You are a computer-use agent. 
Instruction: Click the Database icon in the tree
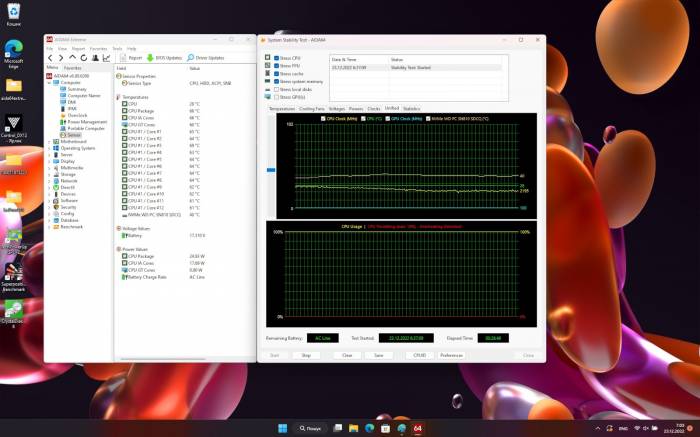56,221
